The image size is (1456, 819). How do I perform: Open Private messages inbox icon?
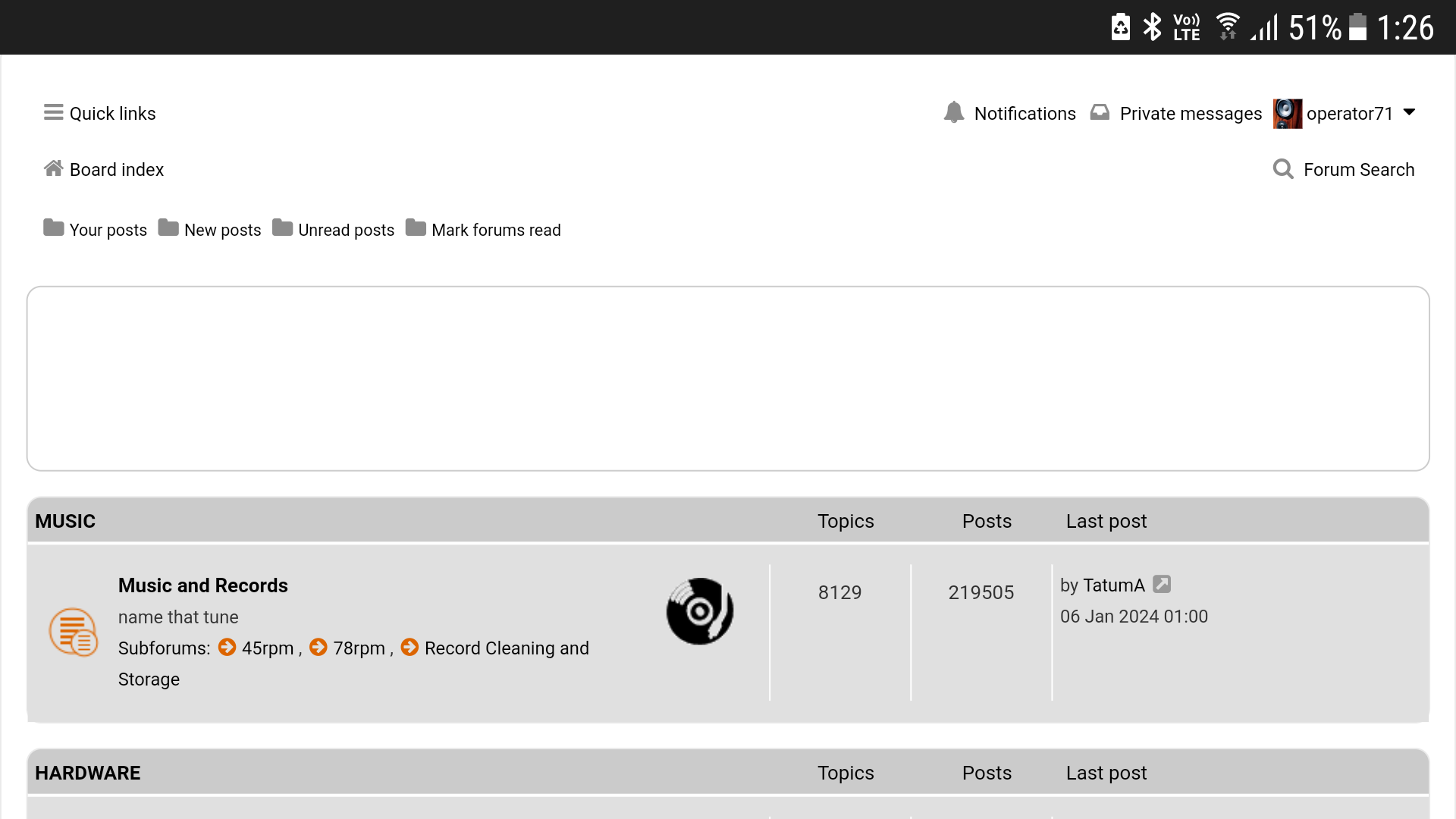click(1100, 113)
